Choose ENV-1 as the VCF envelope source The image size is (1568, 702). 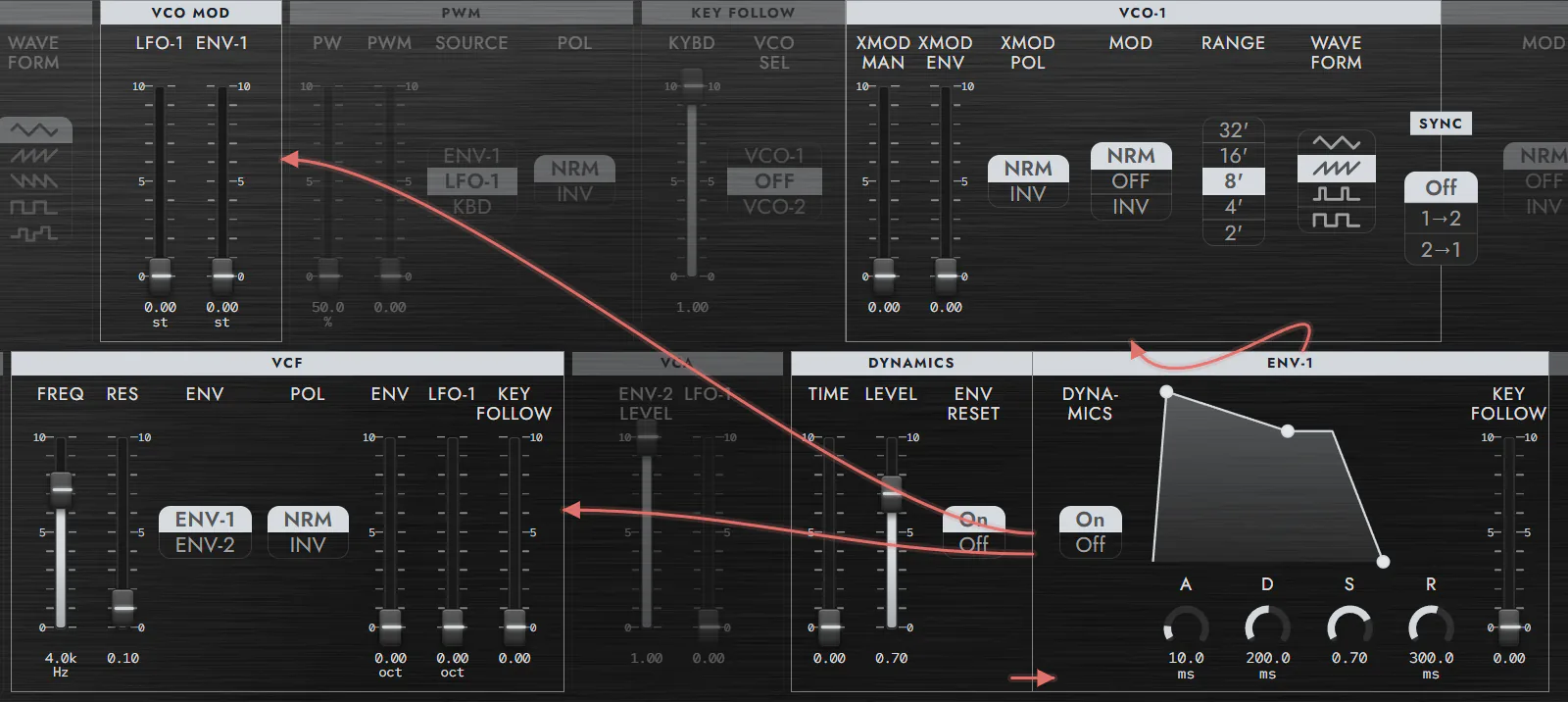click(205, 519)
